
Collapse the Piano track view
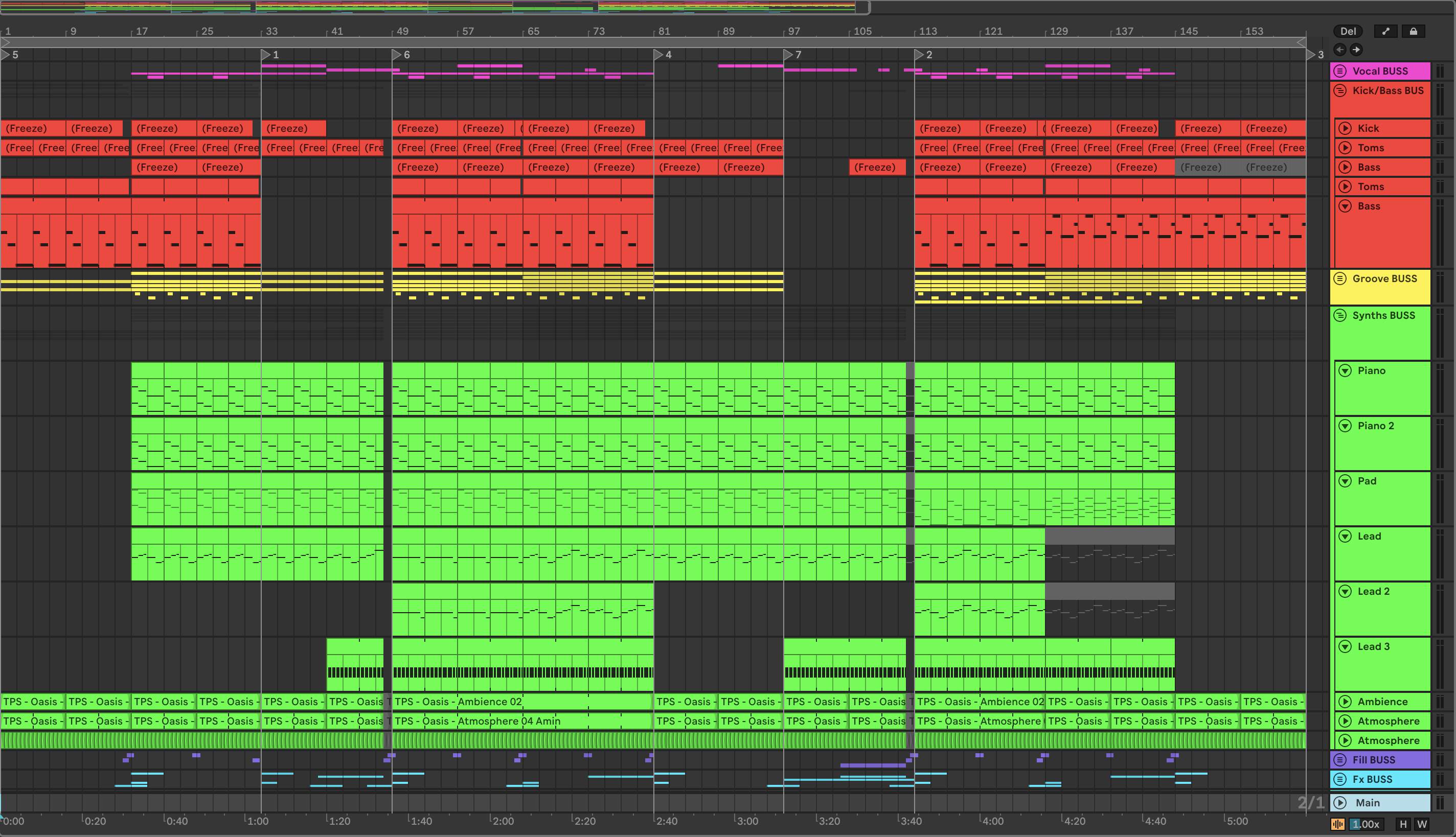(x=1345, y=371)
